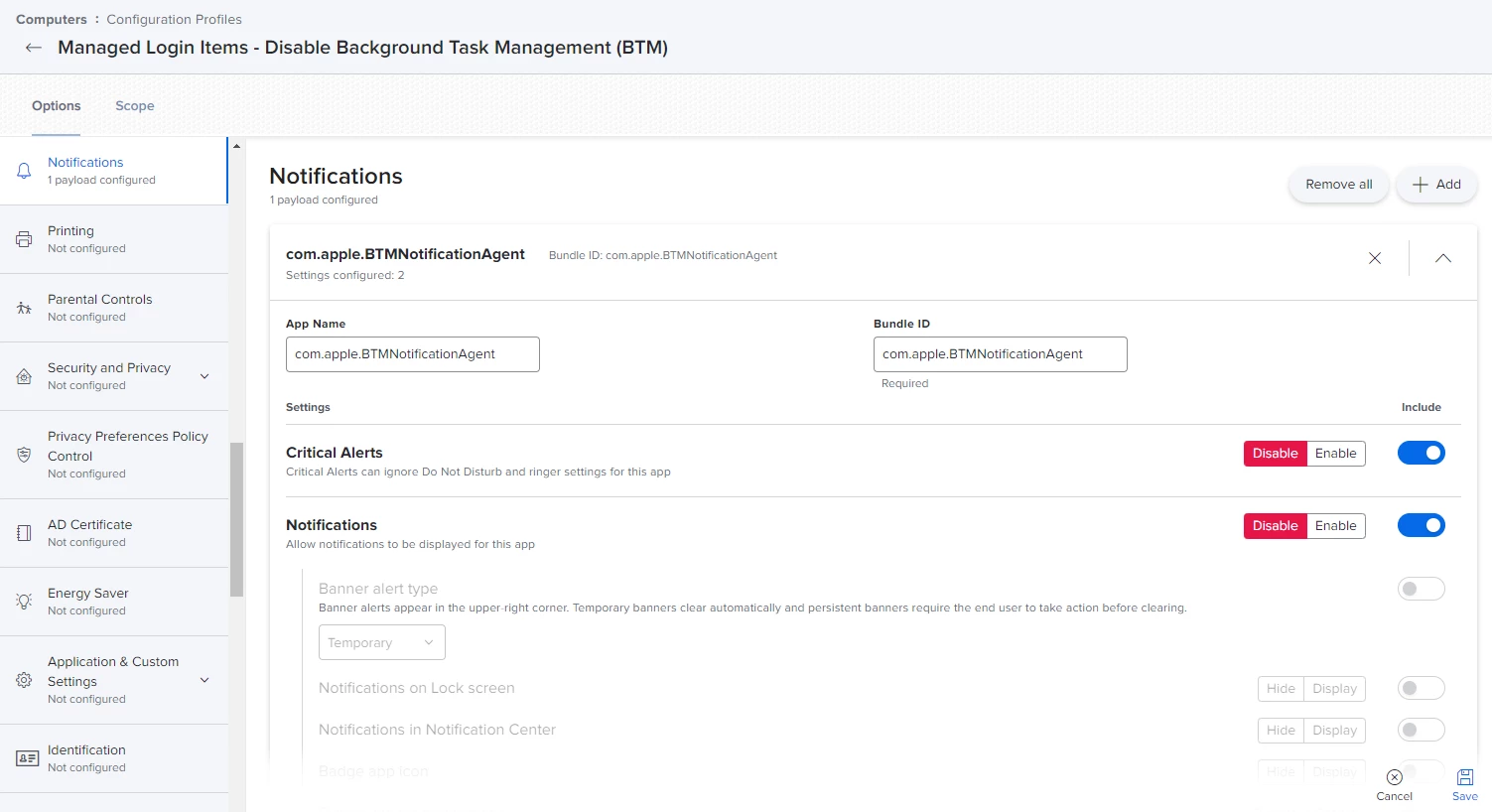Click the Printing printer icon
The height and width of the screenshot is (812, 1492).
click(x=24, y=239)
